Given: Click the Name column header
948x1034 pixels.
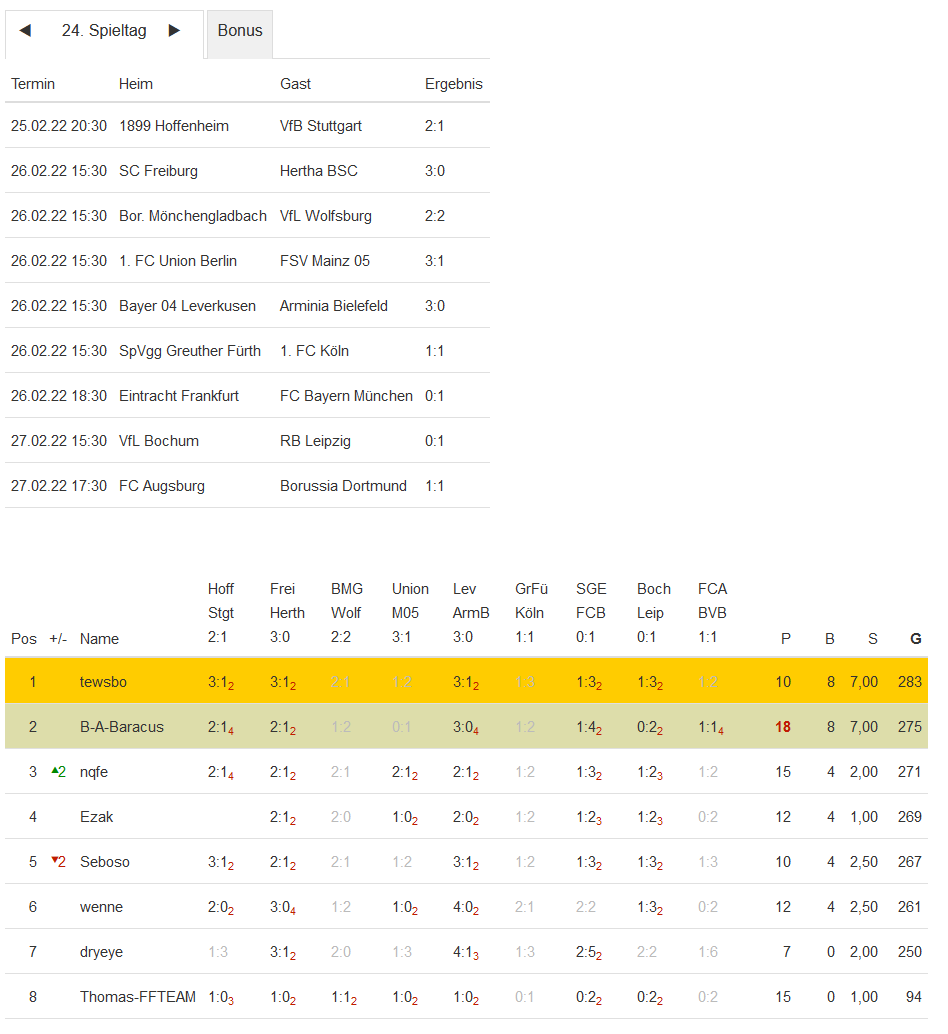Looking at the screenshot, I should 99,639.
